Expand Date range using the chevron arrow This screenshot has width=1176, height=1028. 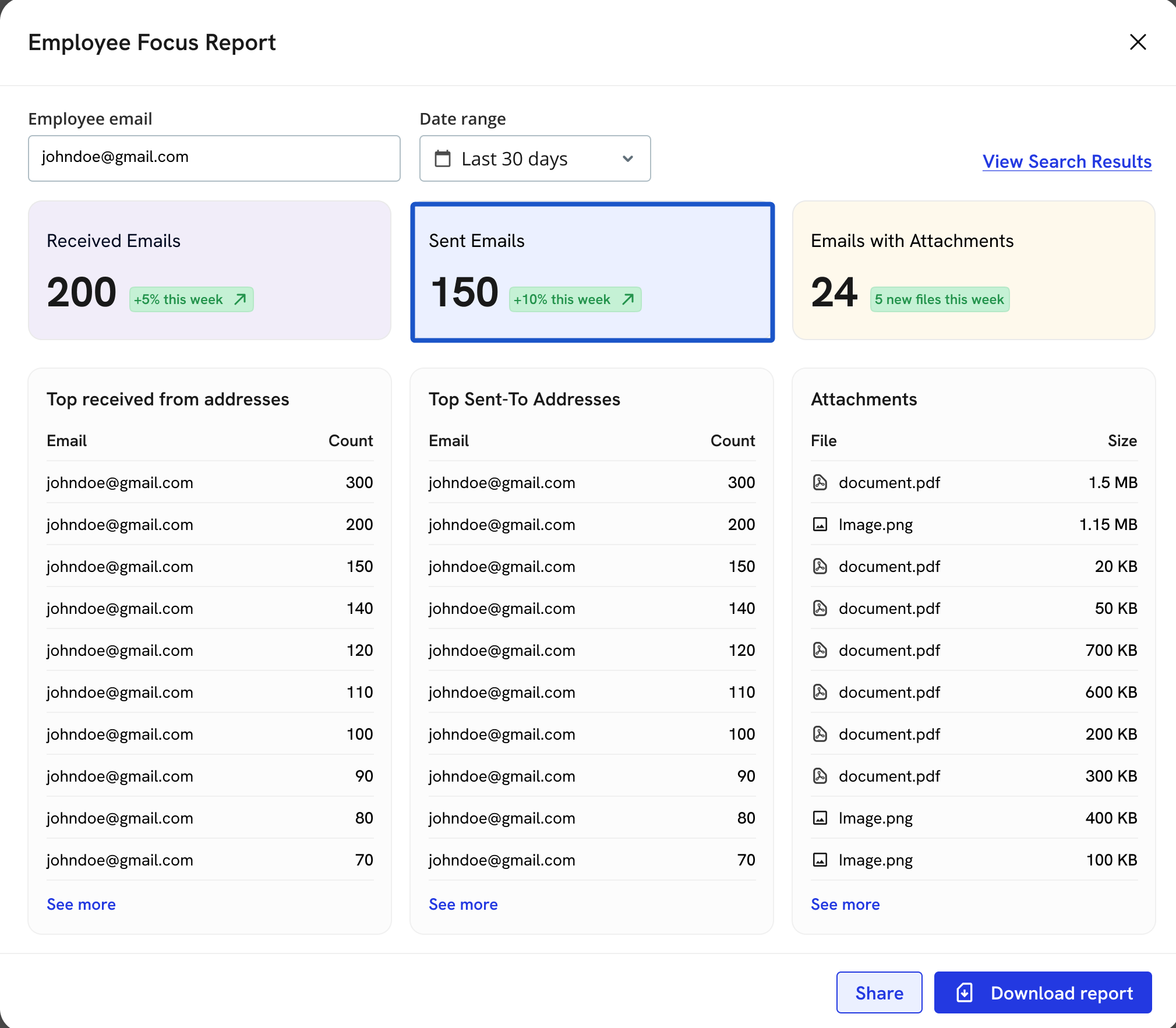pos(628,158)
